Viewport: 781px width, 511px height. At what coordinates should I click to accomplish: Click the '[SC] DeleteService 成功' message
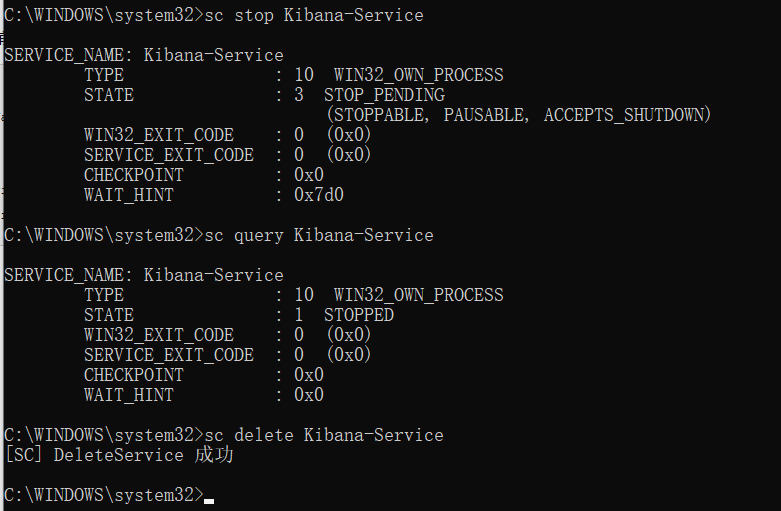119,455
